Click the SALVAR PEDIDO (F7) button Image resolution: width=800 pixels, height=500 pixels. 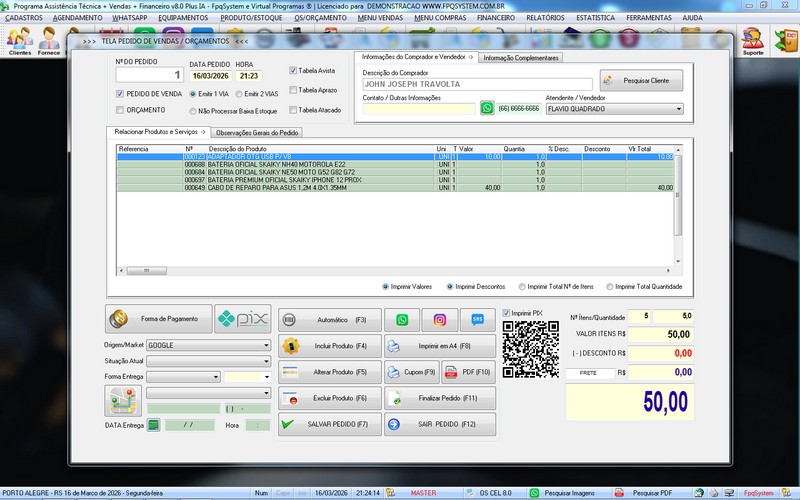323,425
